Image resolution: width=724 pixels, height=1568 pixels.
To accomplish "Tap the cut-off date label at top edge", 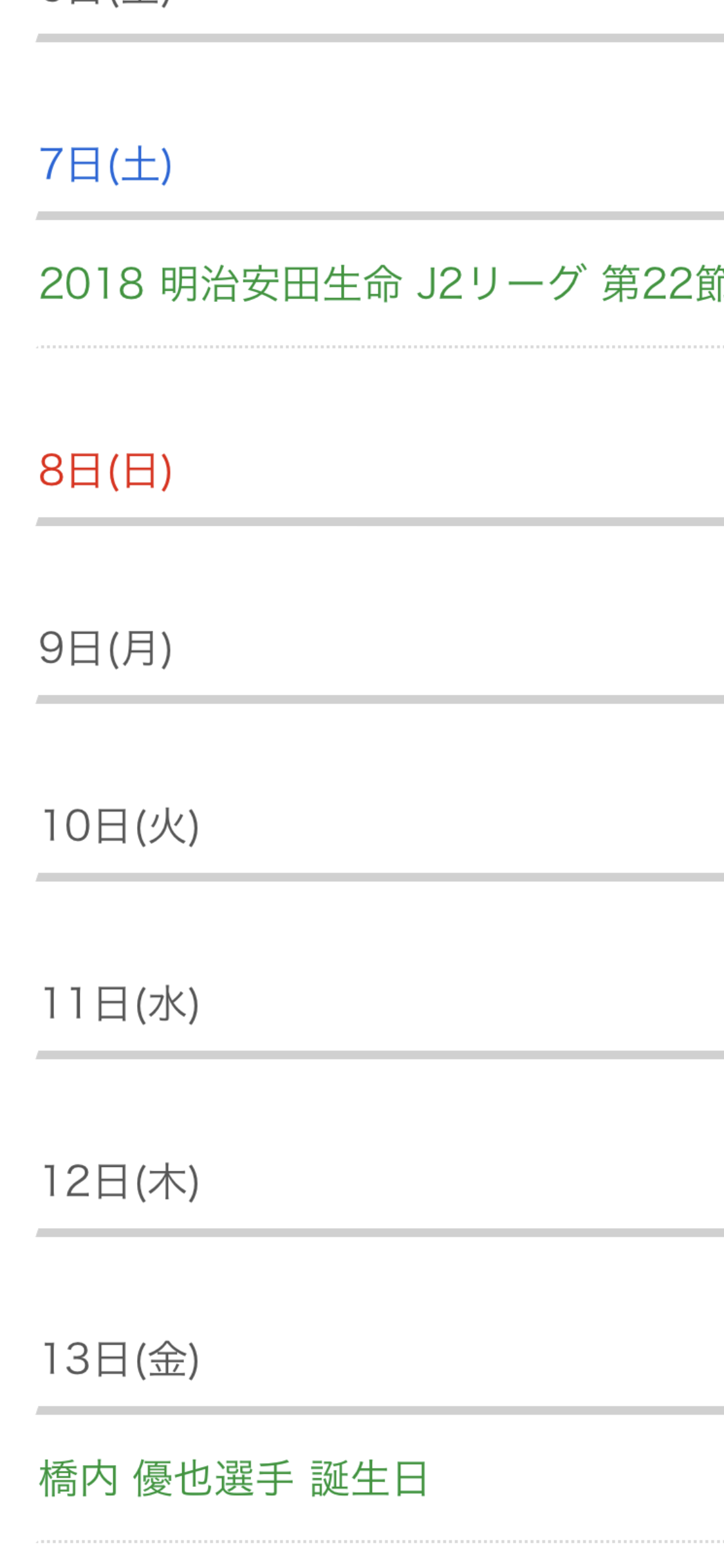I will tap(106, 3).
